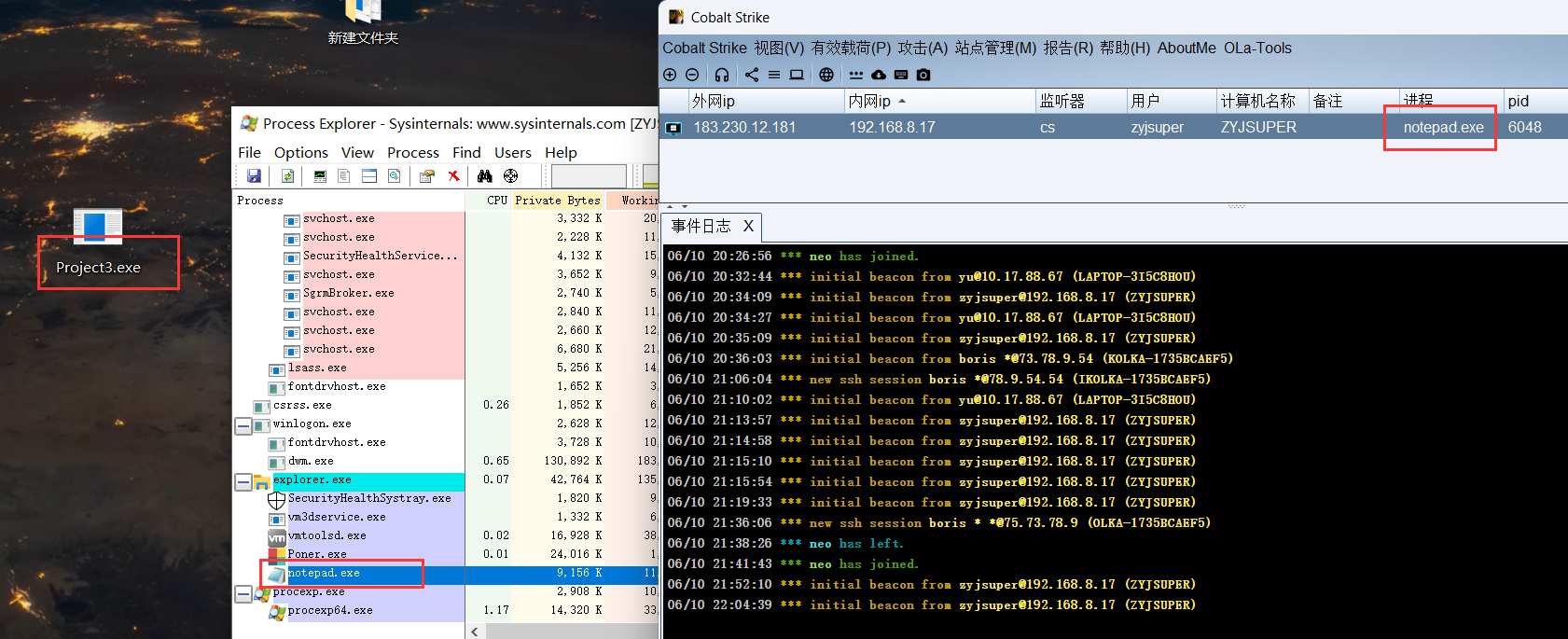Click Process column header
Image resolution: width=1568 pixels, height=639 pixels.
pos(349,200)
